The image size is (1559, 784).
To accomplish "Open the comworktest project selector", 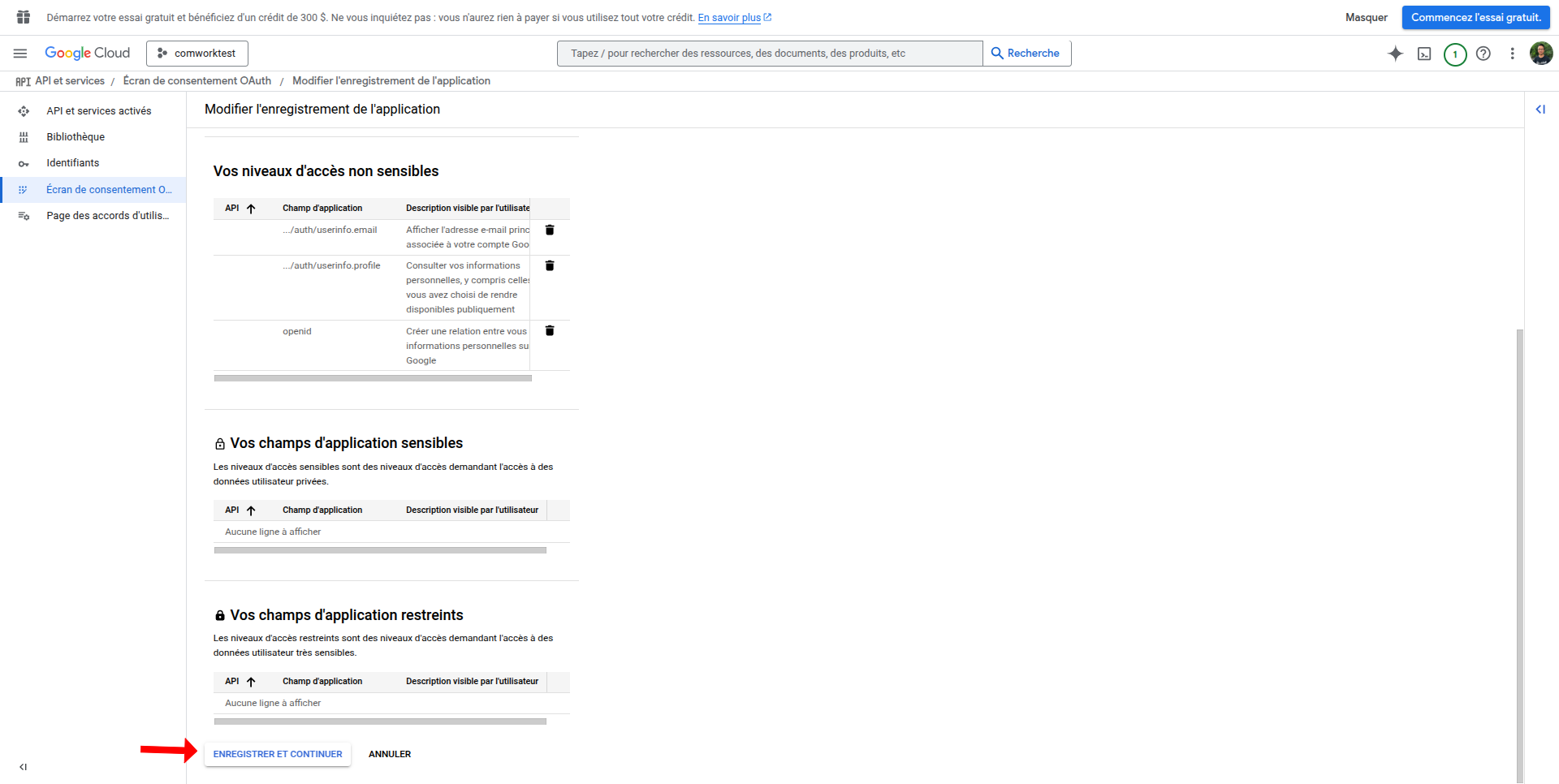I will [197, 54].
